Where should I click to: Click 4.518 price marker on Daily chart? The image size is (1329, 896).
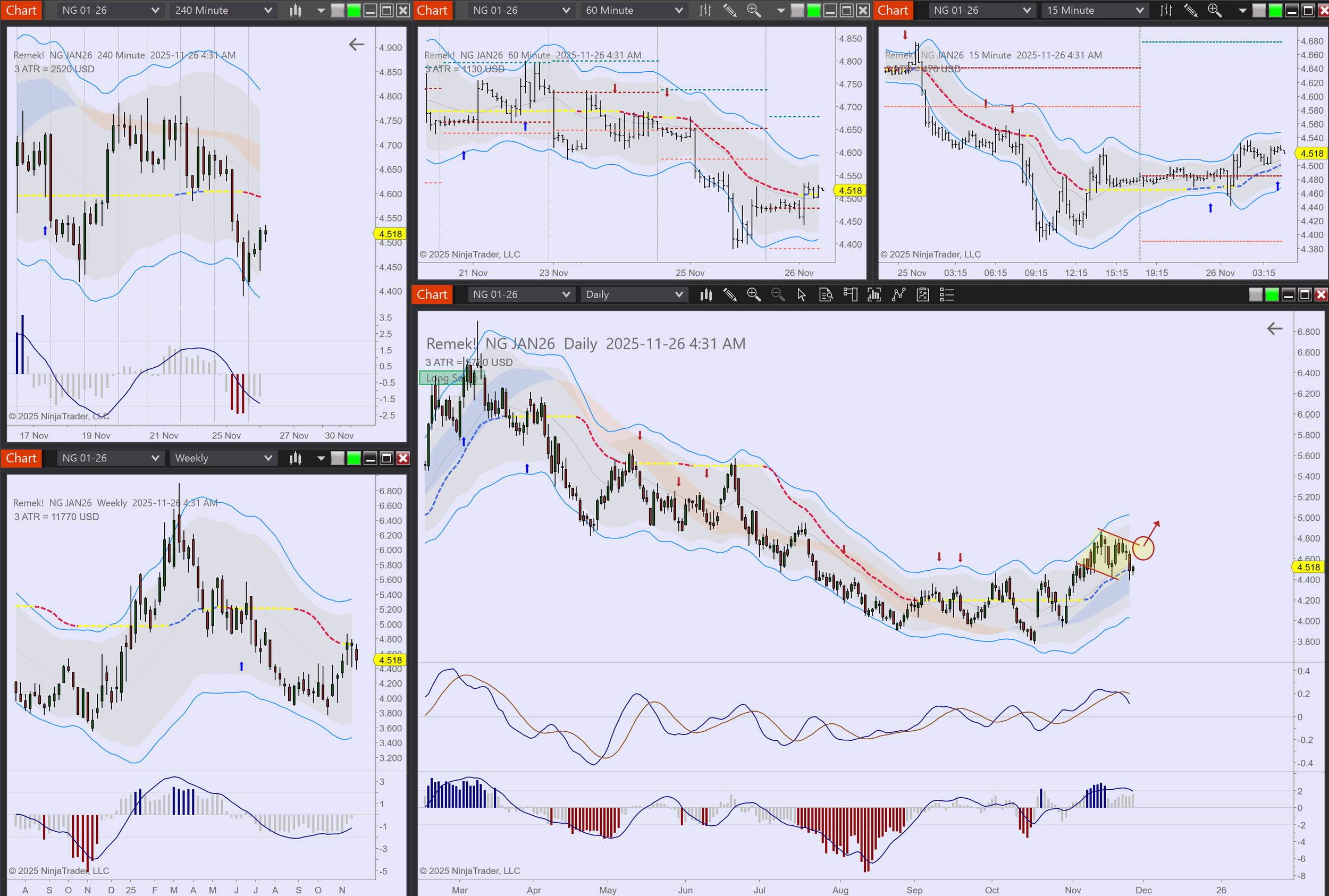point(1308,567)
